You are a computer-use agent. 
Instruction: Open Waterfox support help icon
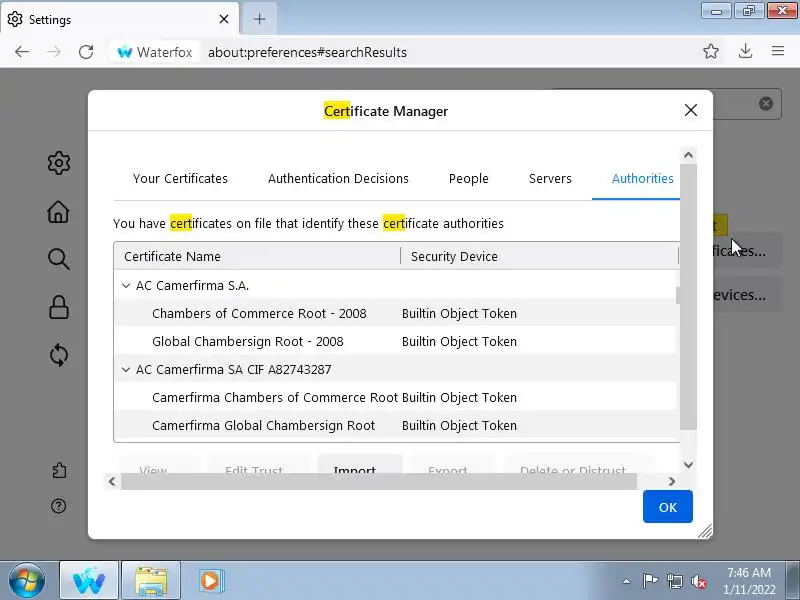[59, 506]
